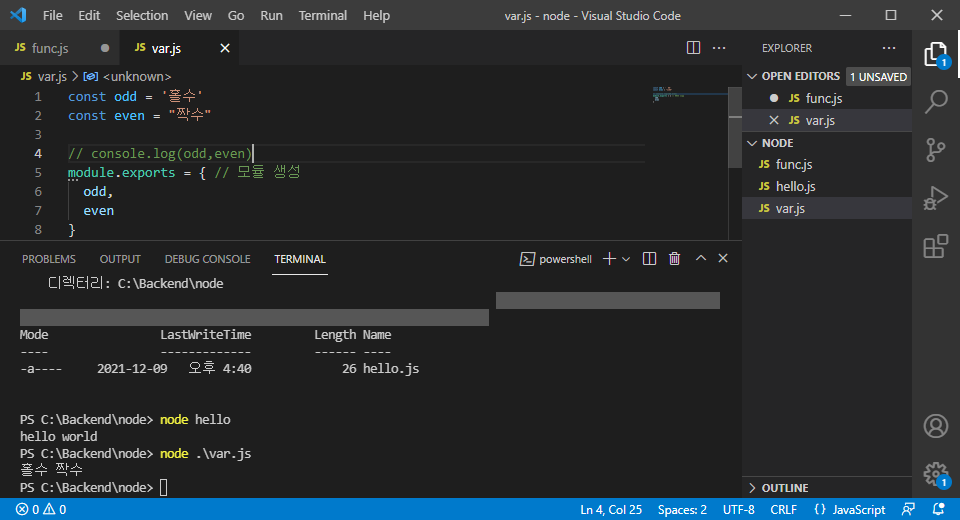Viewport: 960px width, 520px height.
Task: Open the feedback icon in status bar
Action: click(909, 510)
